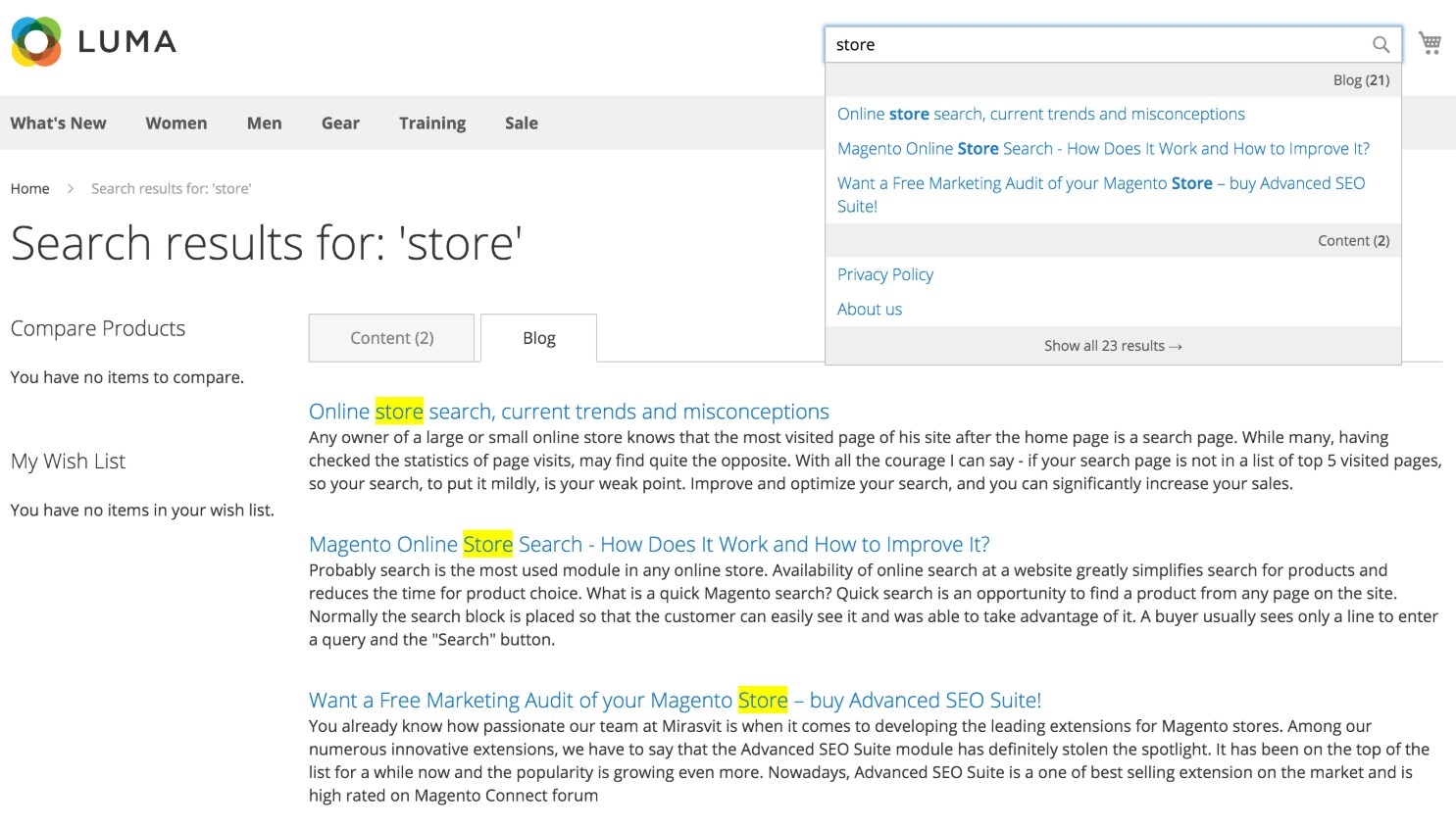Open the shopping cart icon
Viewport: 1456px width, 829px height.
1430,43
